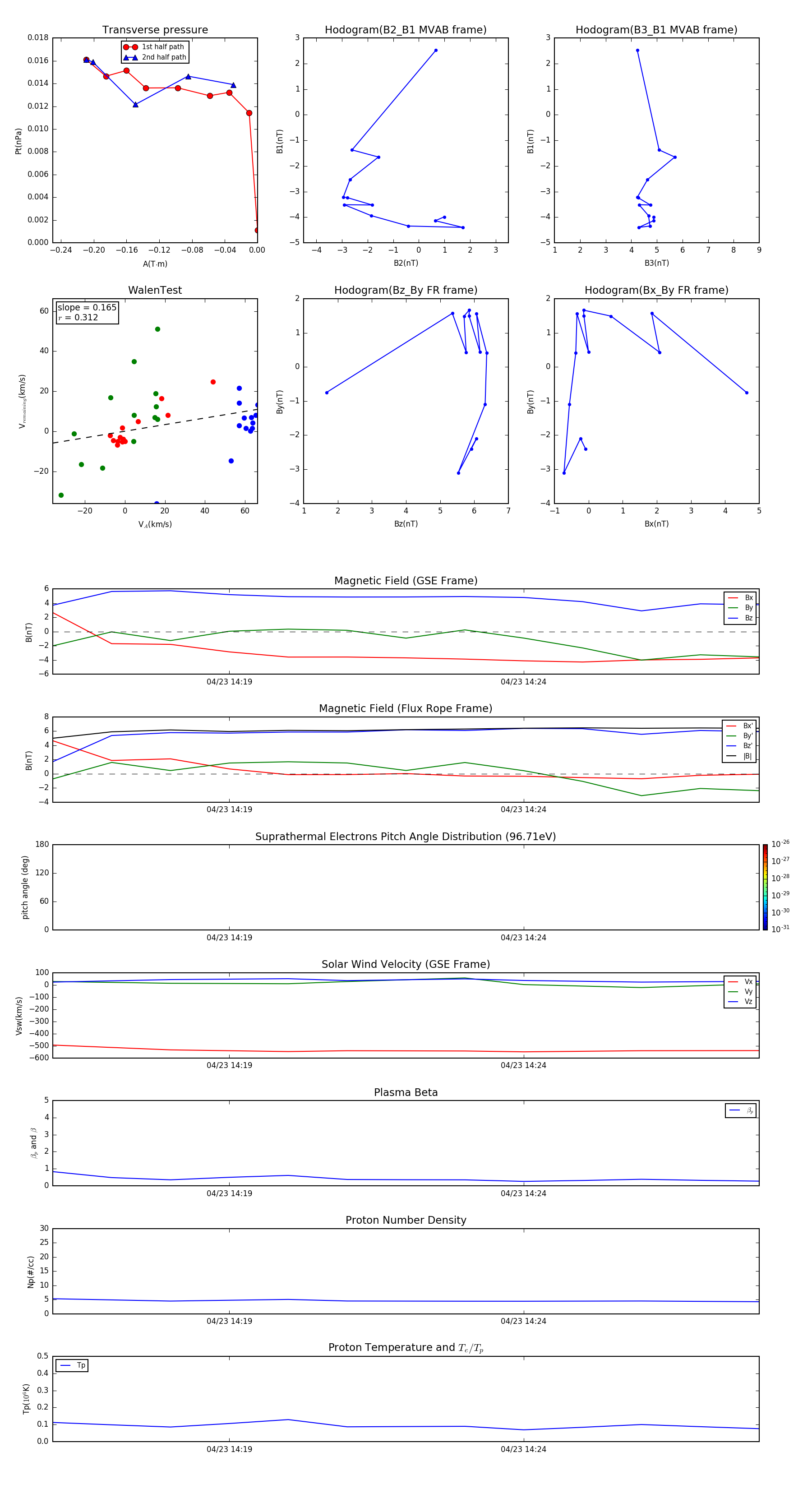The width and height of the screenshot is (812, 1489).
Task: Click the Suprathermal Electrons Pitch Angle Distribution title
Action: 406,837
